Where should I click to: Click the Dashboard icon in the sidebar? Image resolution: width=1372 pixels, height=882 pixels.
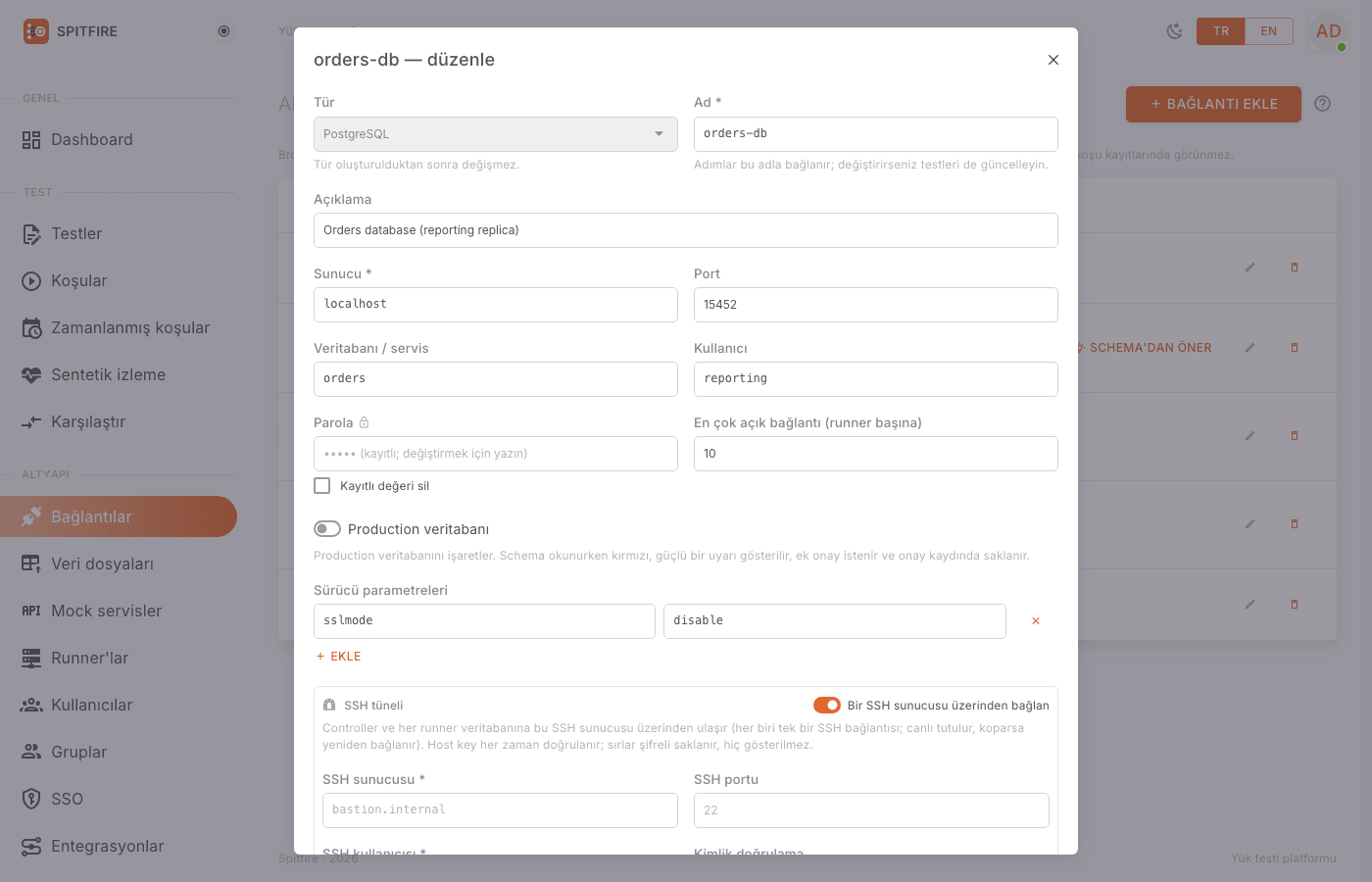[31, 140]
